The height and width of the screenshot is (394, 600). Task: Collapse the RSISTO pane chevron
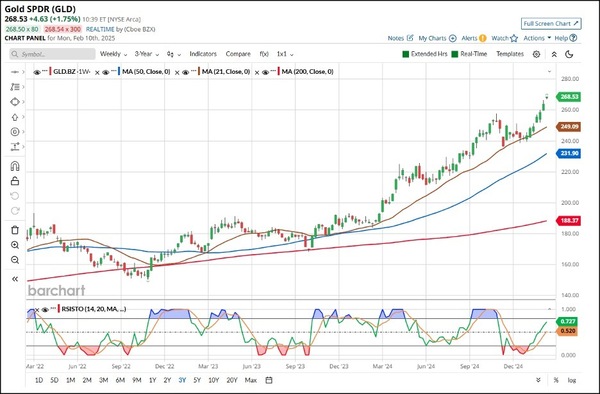click(549, 309)
